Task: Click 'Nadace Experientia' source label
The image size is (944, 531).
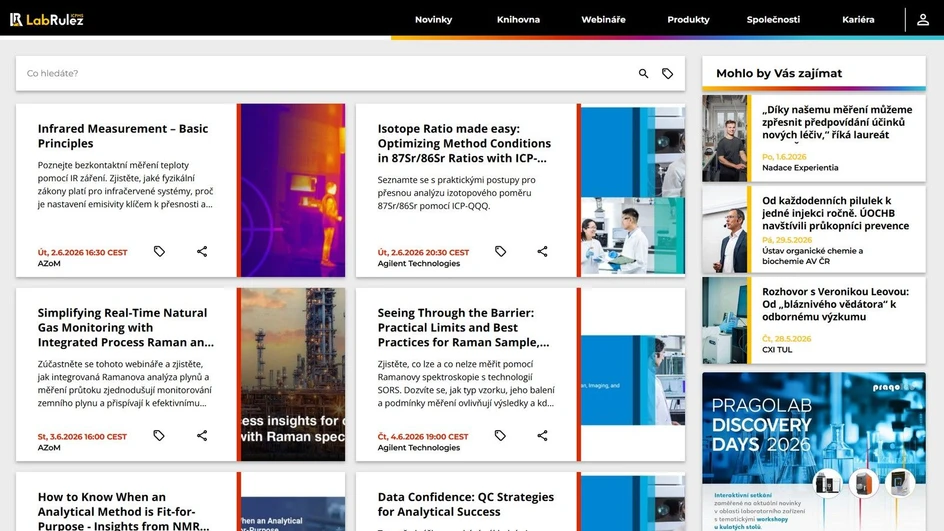Action: coord(800,168)
